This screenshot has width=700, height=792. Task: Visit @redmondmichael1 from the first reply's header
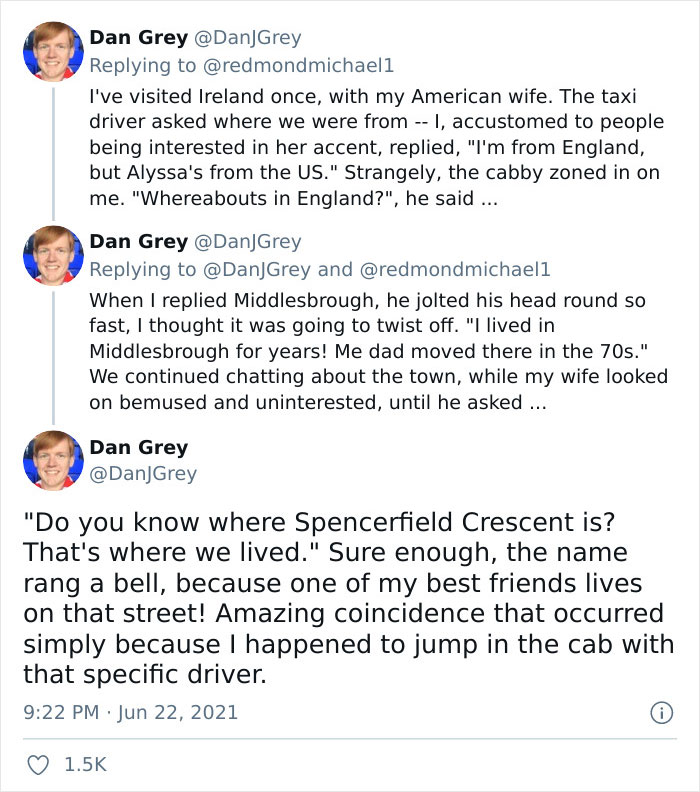(301, 65)
